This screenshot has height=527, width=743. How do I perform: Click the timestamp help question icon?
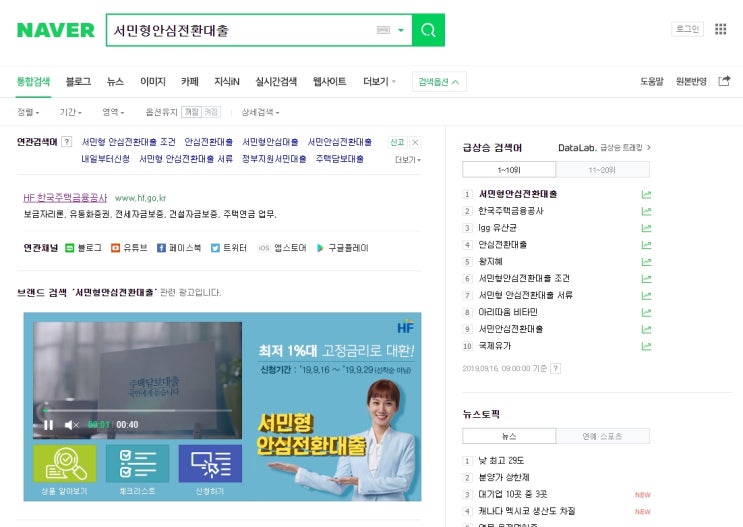[x=556, y=368]
